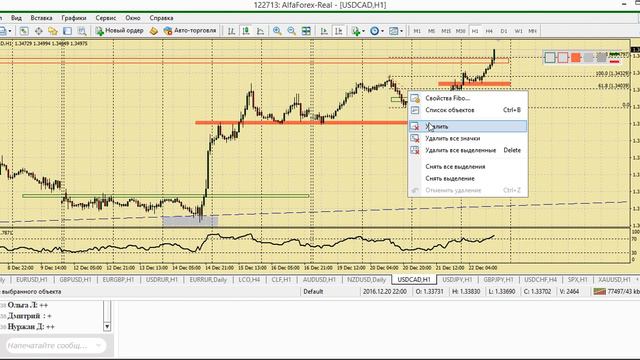Switch chart to candlesticks
Image resolution: width=640 pixels, height=360 pixels.
coord(246,31)
